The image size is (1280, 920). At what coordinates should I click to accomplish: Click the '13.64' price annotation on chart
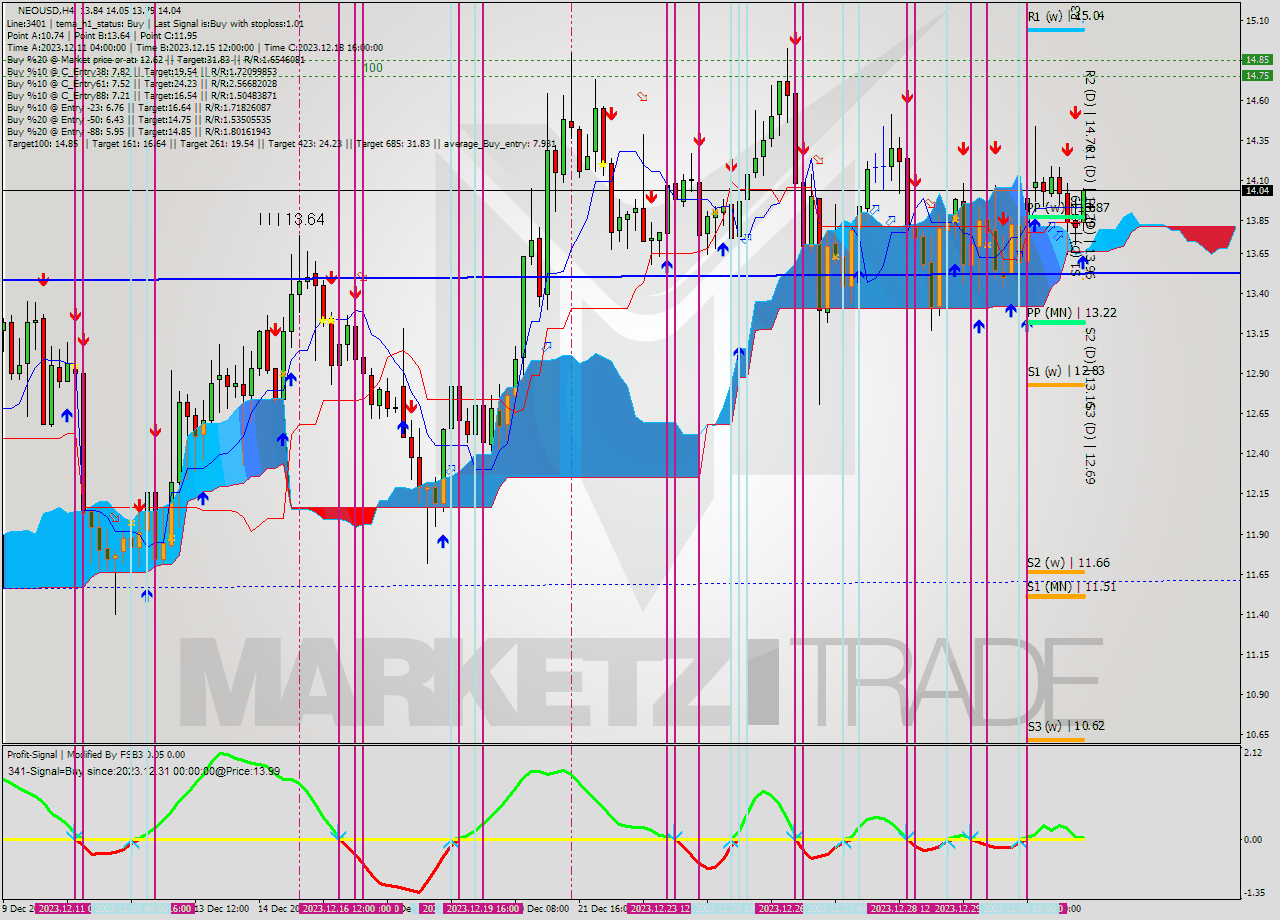[304, 219]
